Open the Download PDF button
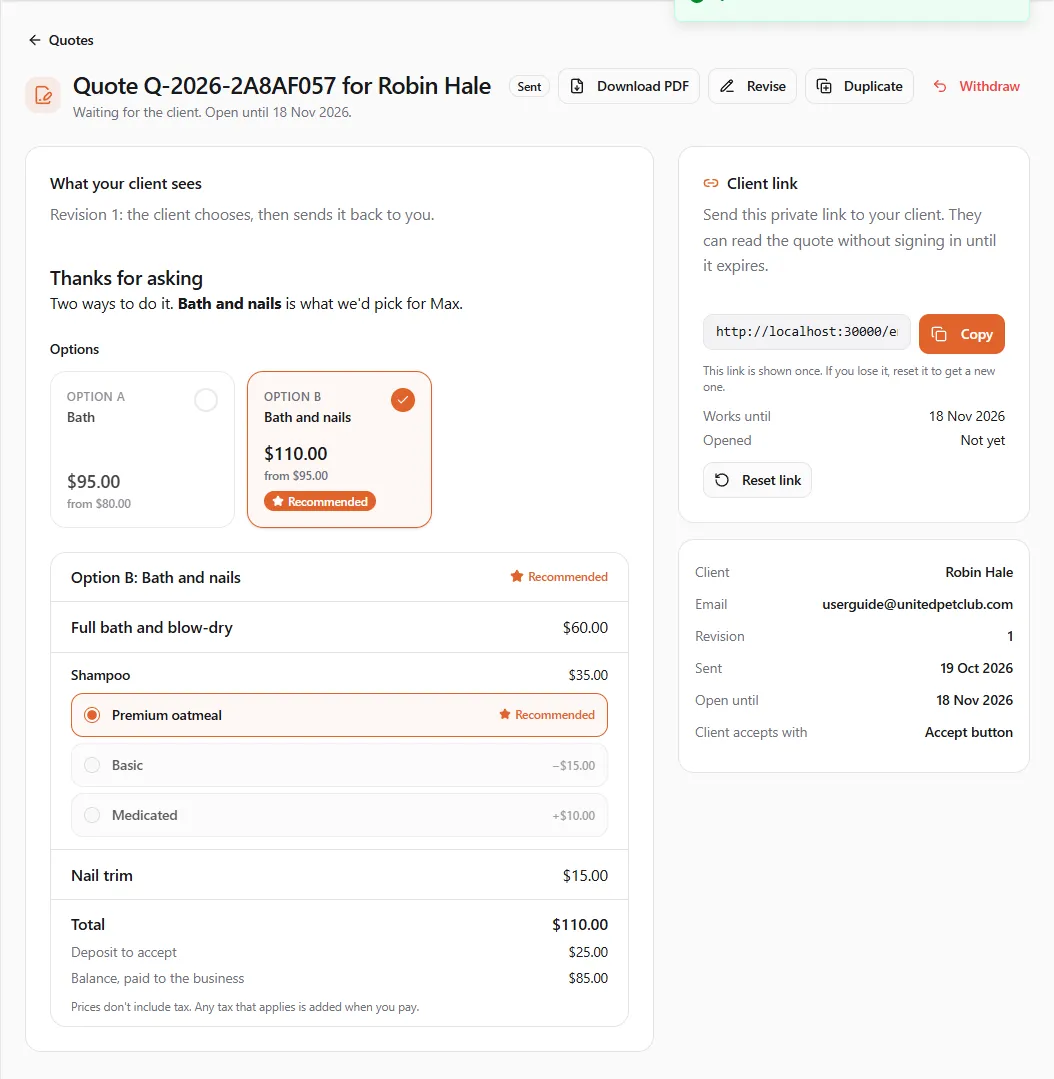 (629, 86)
